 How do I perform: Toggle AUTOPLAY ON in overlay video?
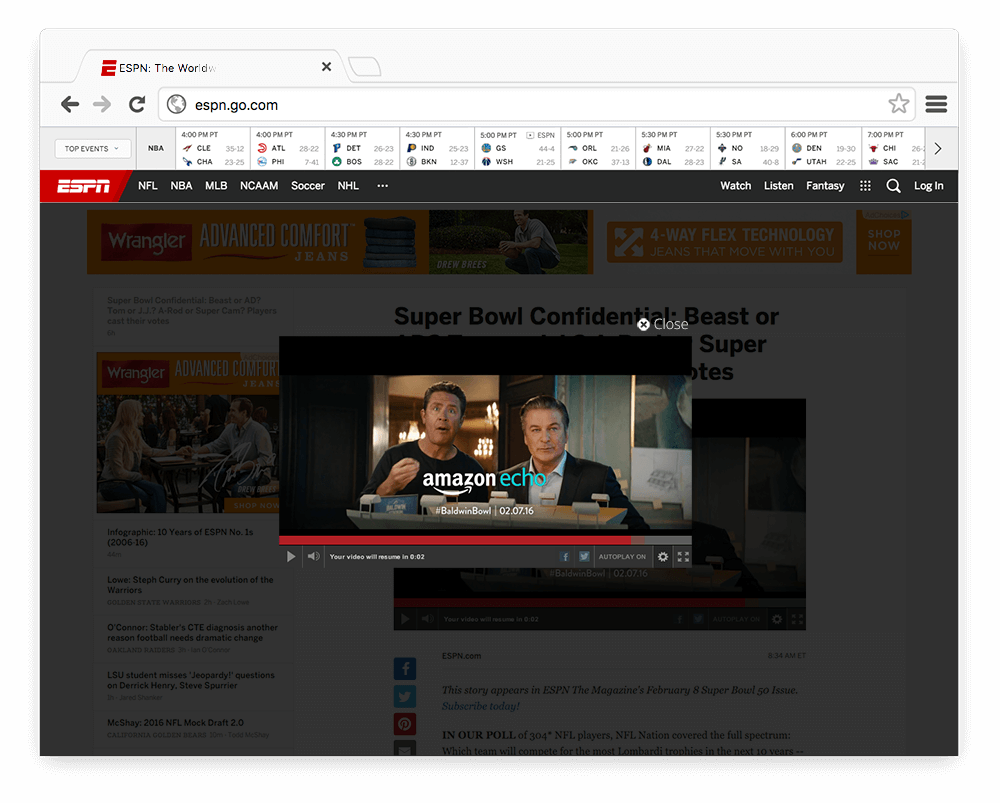622,557
